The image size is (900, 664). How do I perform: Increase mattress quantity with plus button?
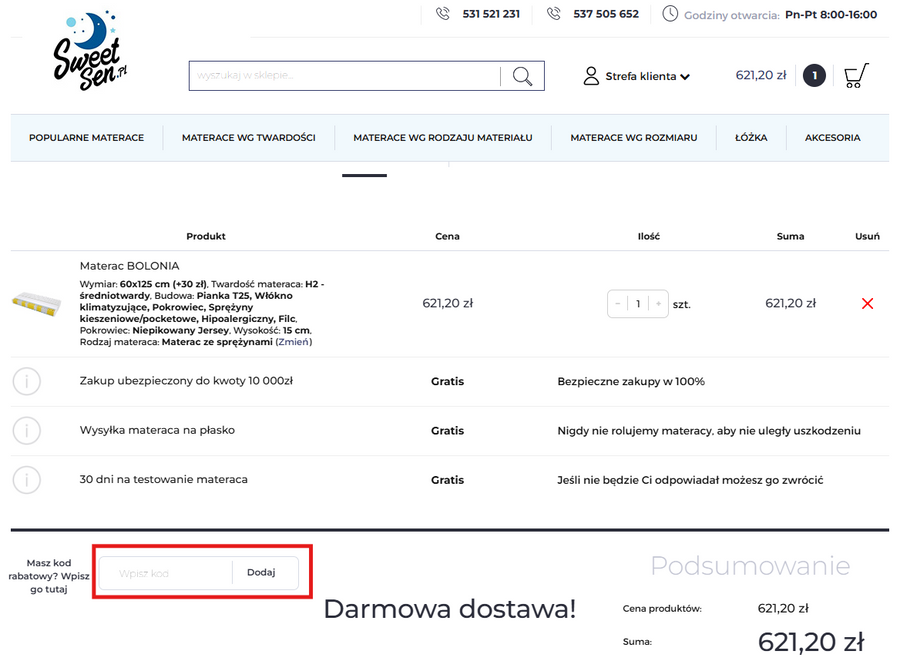(658, 304)
